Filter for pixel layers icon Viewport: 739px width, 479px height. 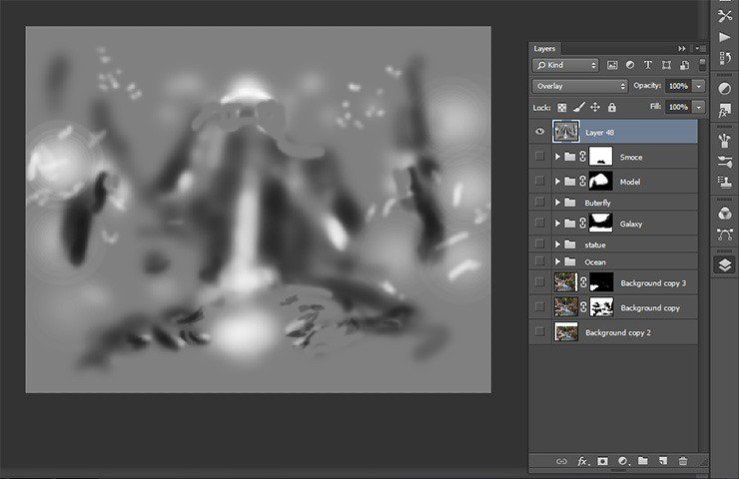pyautogui.click(x=612, y=65)
